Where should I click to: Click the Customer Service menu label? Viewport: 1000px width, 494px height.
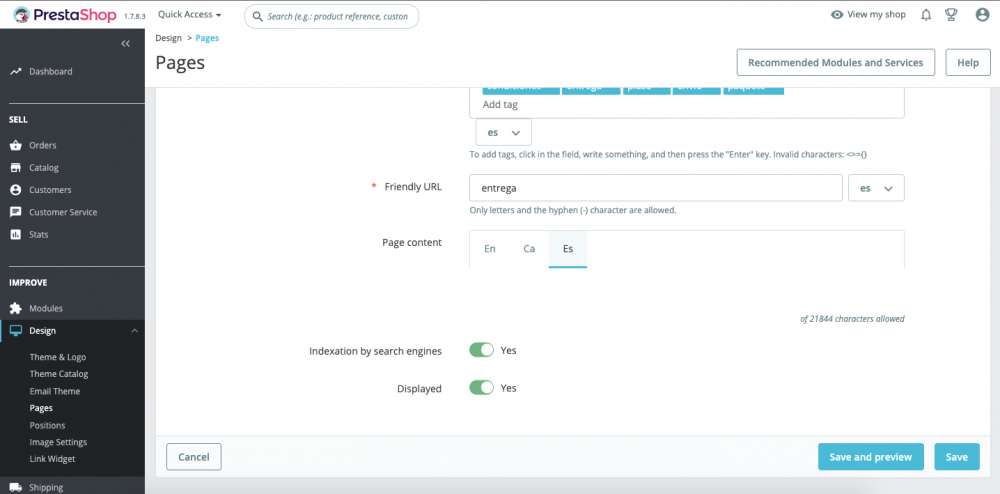point(63,212)
